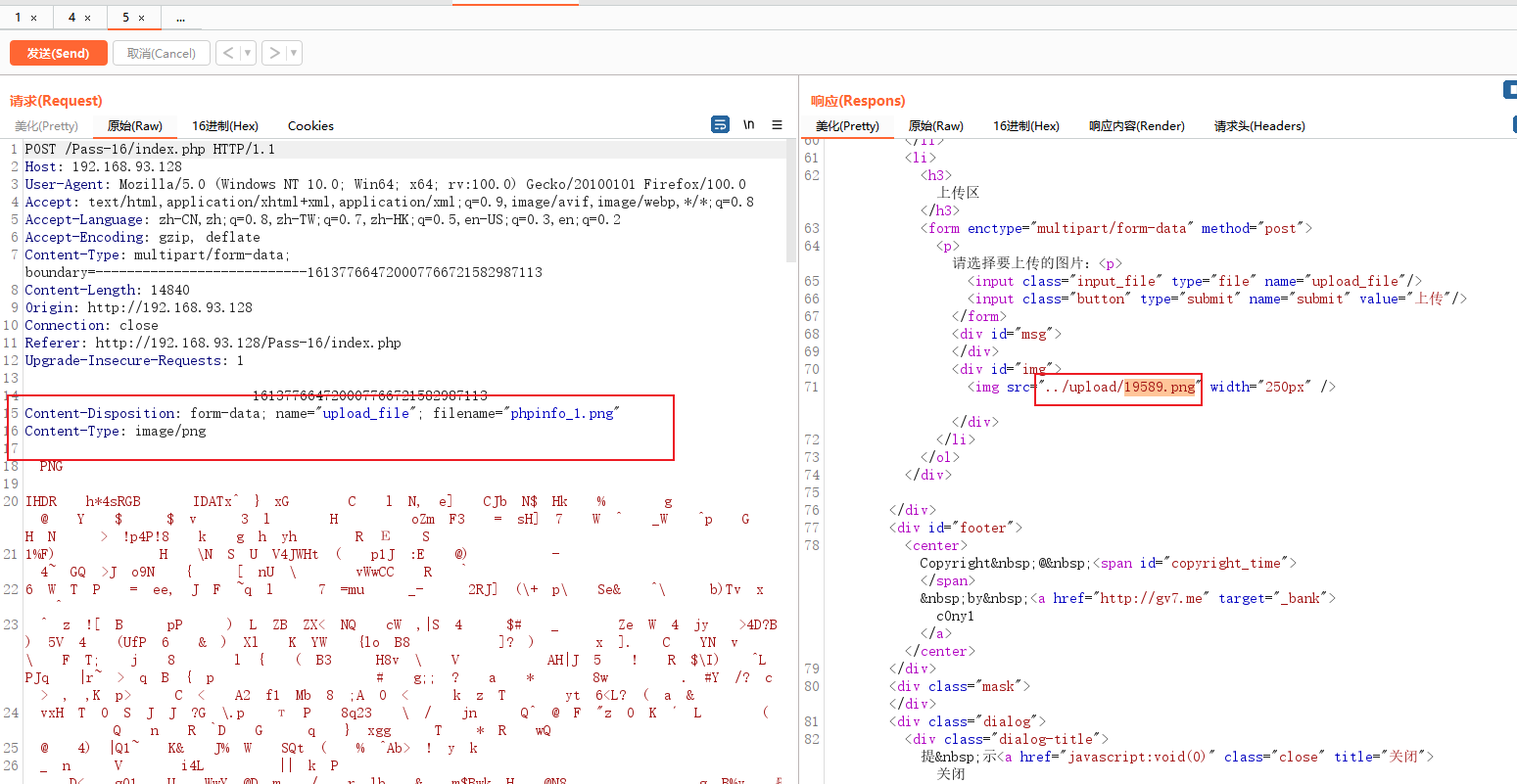Close Repeater tab 1

pyautogui.click(x=34, y=18)
